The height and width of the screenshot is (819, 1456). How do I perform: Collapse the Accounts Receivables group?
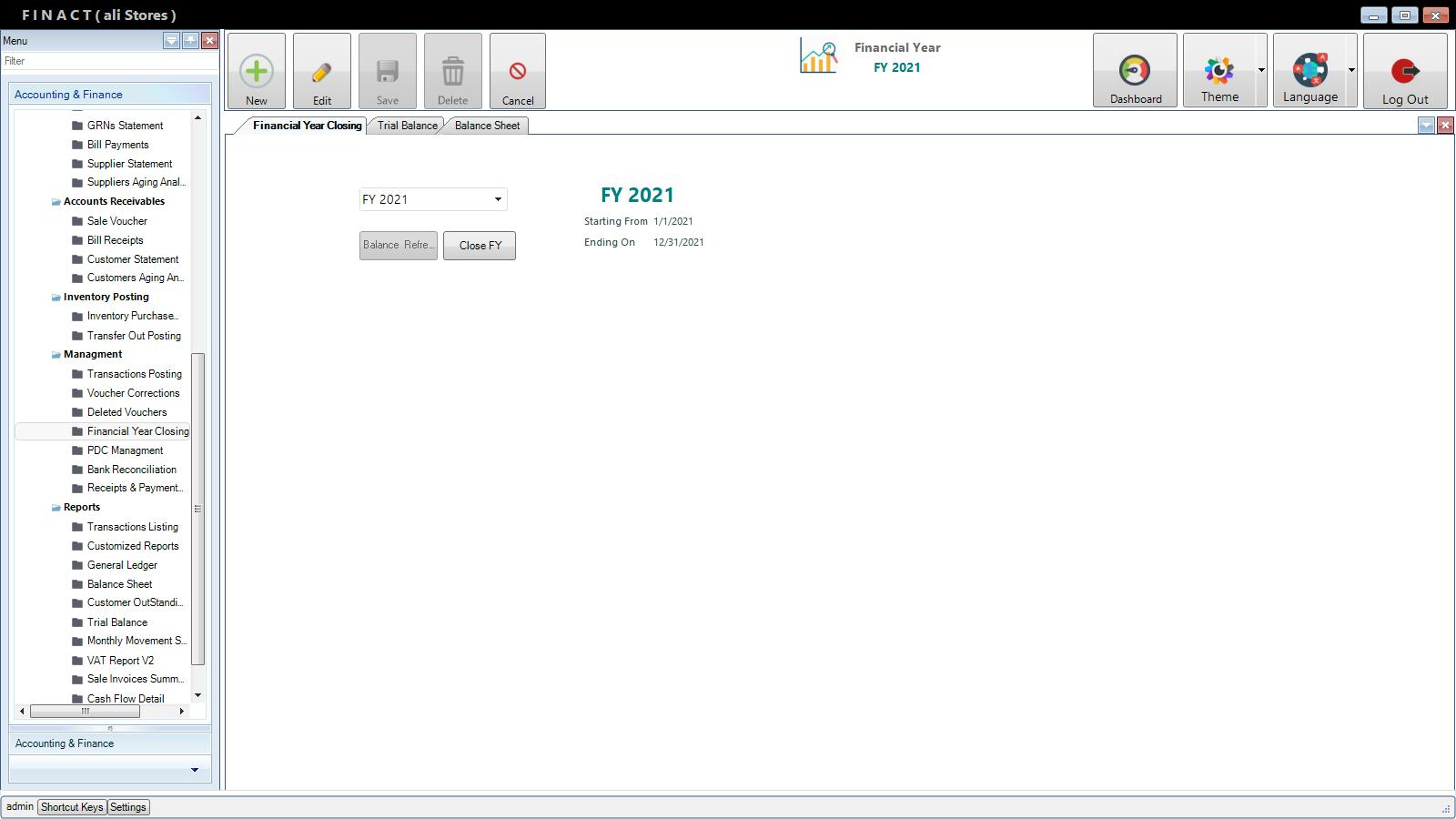click(56, 202)
